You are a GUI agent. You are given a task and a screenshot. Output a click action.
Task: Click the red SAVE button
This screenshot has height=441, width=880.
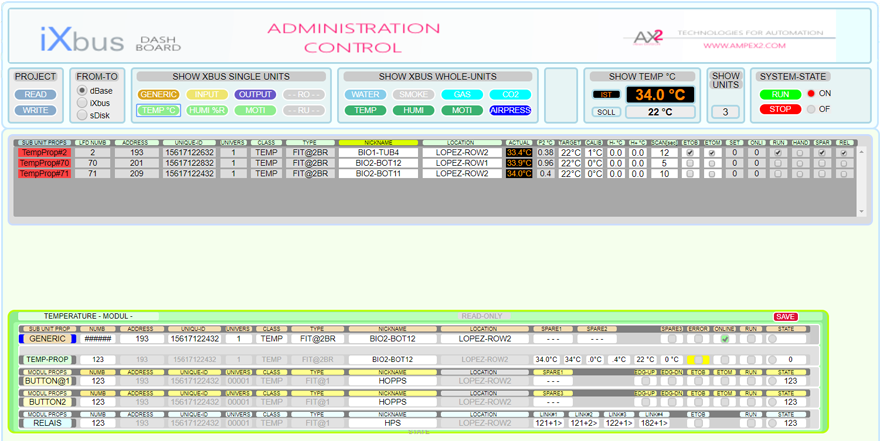pos(785,316)
